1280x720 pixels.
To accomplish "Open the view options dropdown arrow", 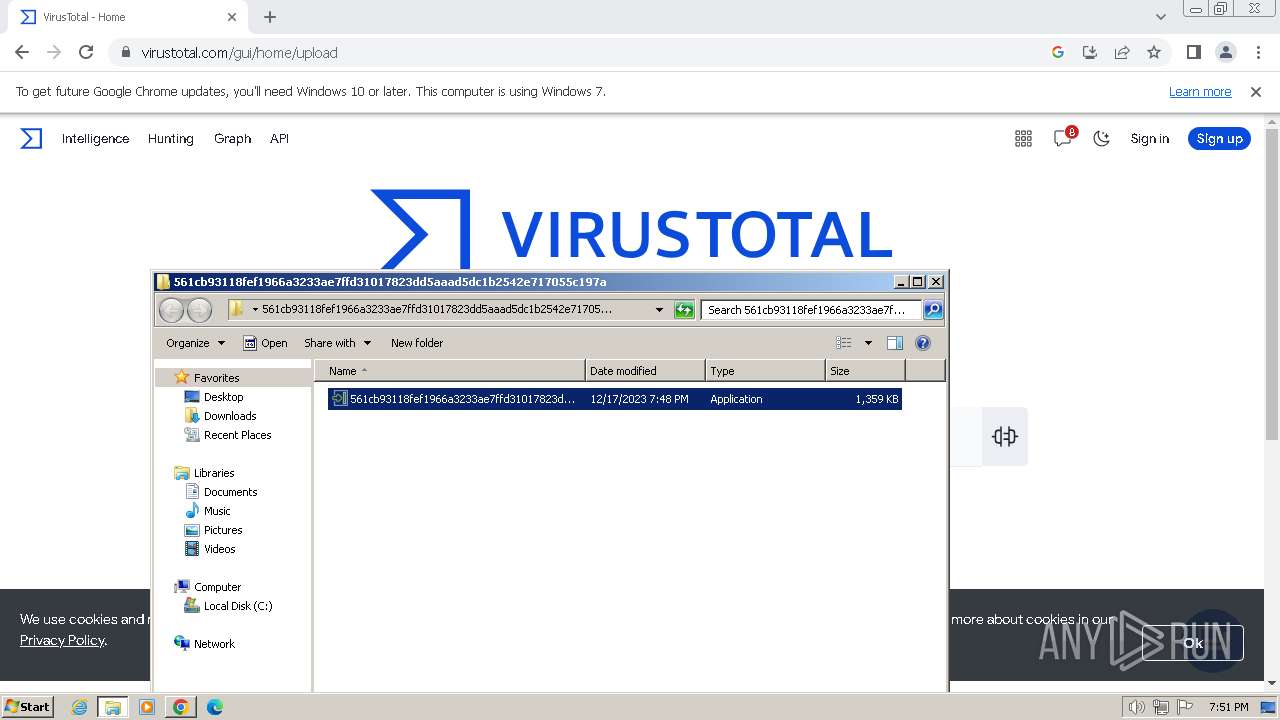I will [x=868, y=343].
